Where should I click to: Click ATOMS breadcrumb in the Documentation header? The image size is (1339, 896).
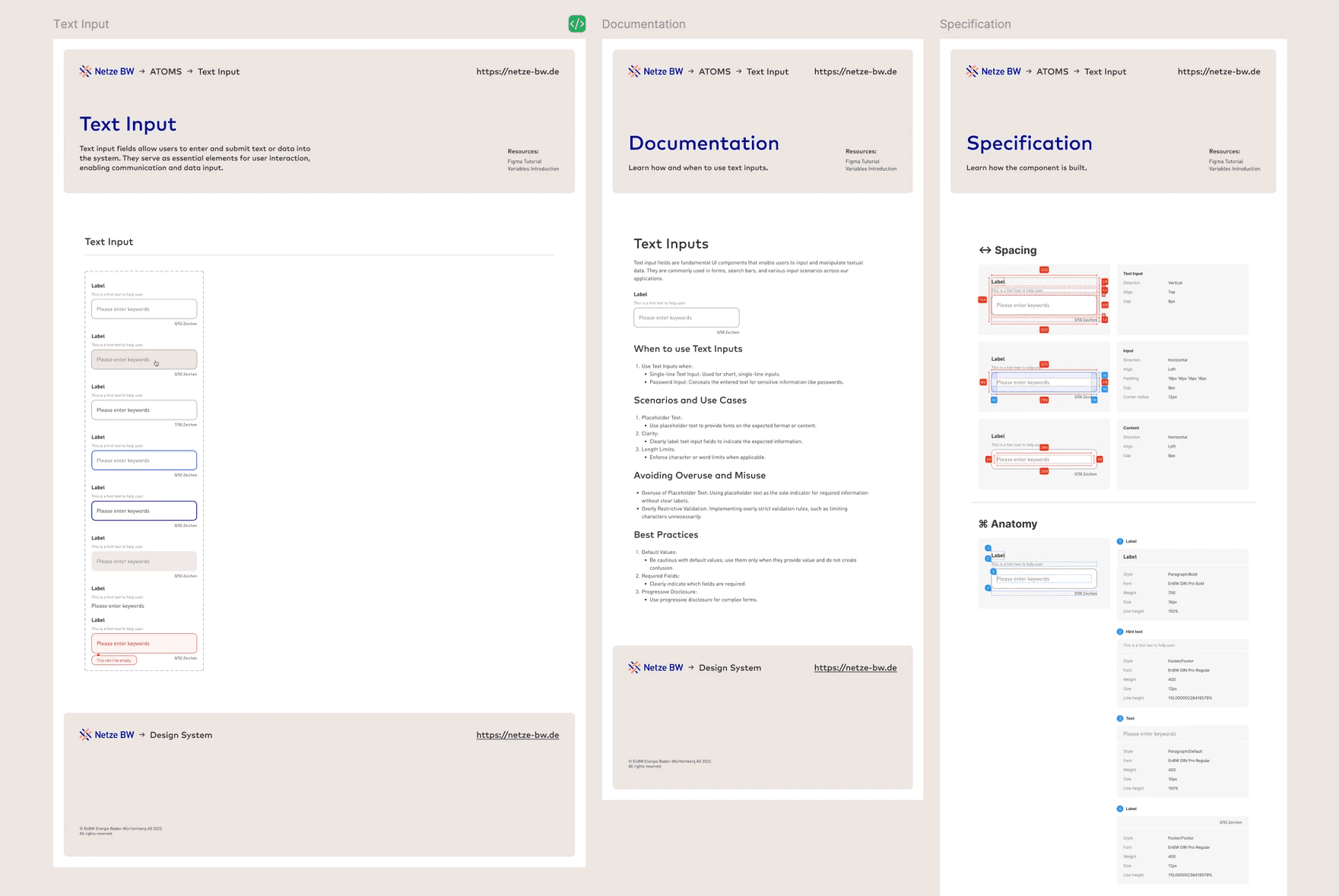pyautogui.click(x=715, y=71)
